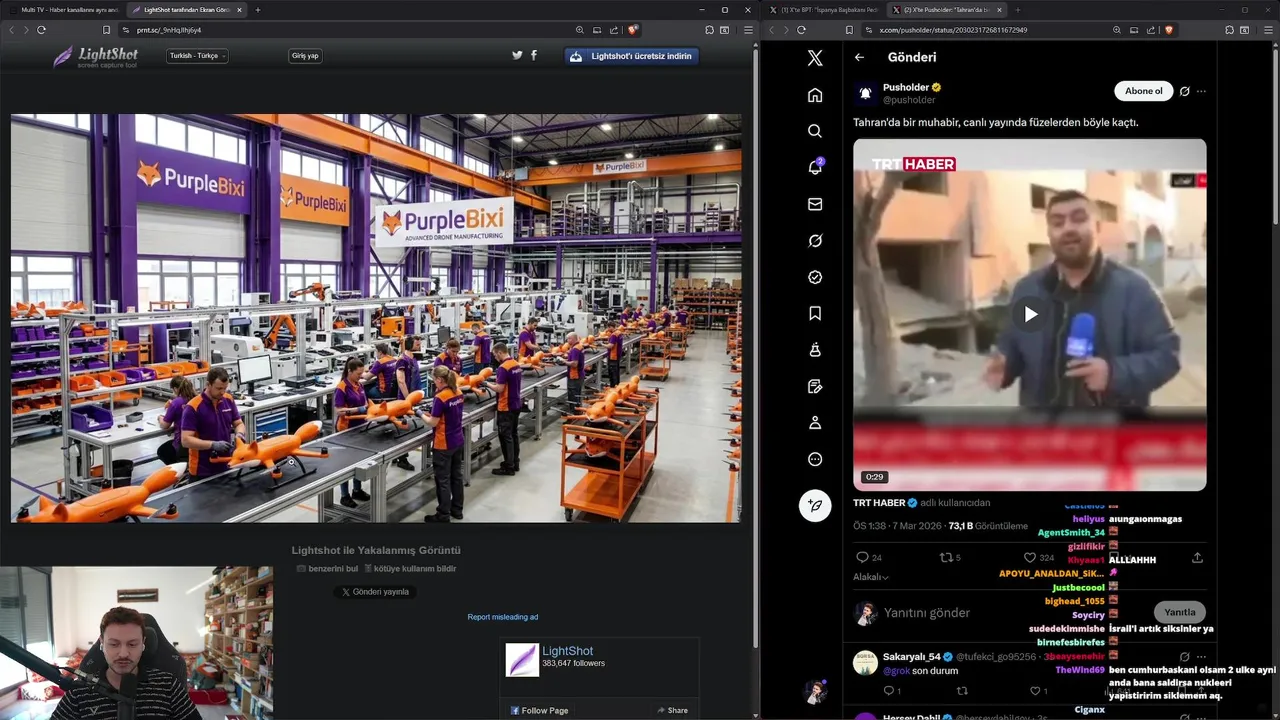Open Verified checkmark icon in X sidebar
The height and width of the screenshot is (720, 1280).
point(815,277)
